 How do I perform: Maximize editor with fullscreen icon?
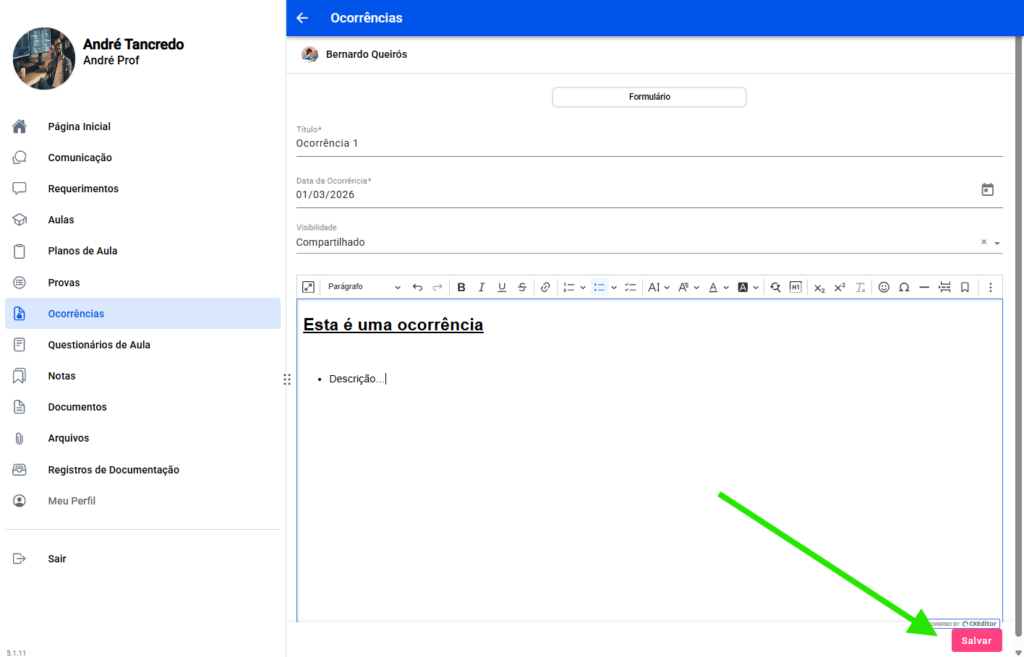coord(309,287)
